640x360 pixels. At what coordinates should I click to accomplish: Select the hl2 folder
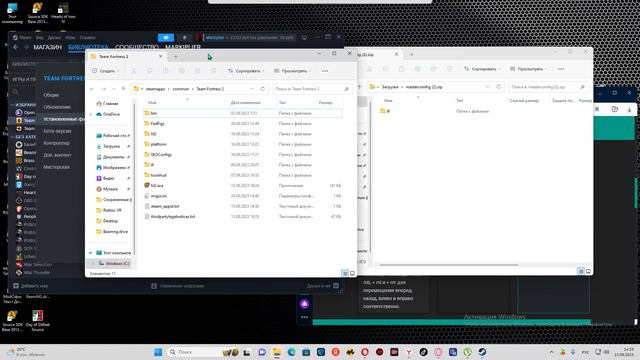(243, 133)
